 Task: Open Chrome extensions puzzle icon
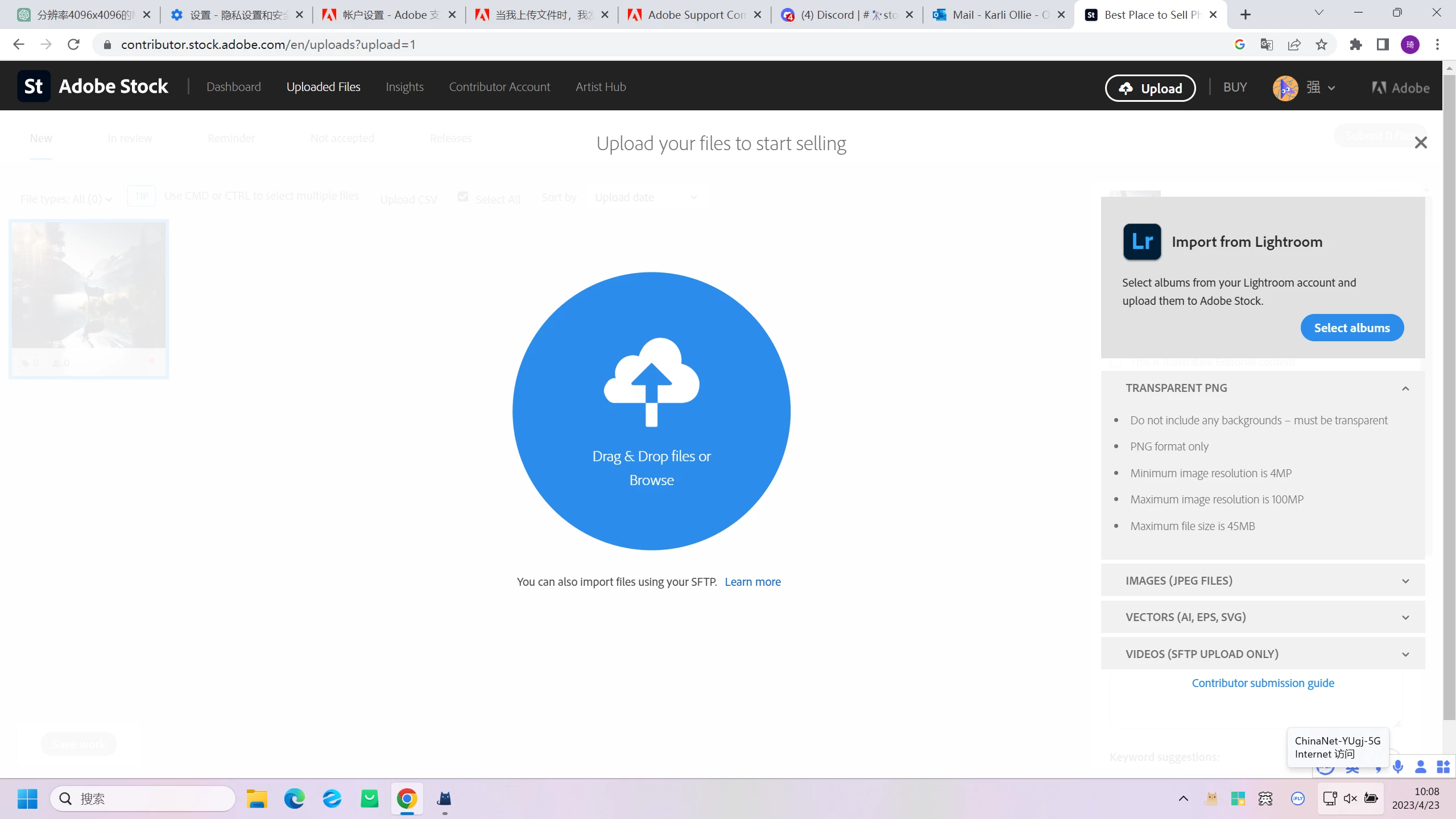point(1355,44)
